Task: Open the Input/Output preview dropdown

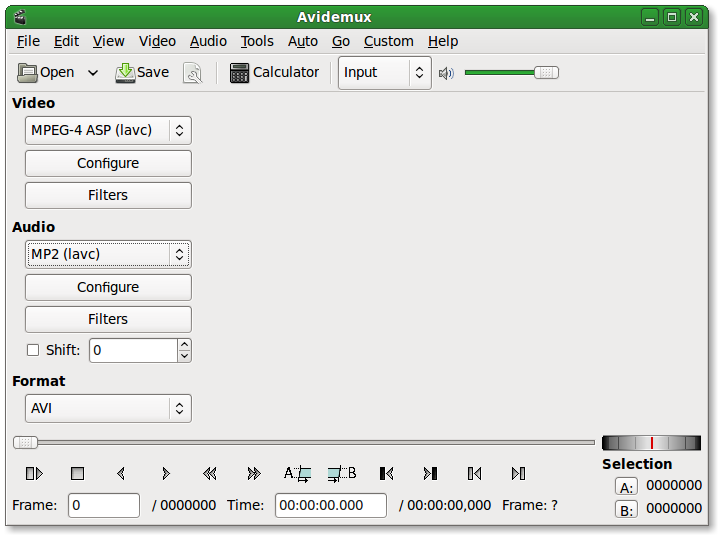Action: [385, 73]
